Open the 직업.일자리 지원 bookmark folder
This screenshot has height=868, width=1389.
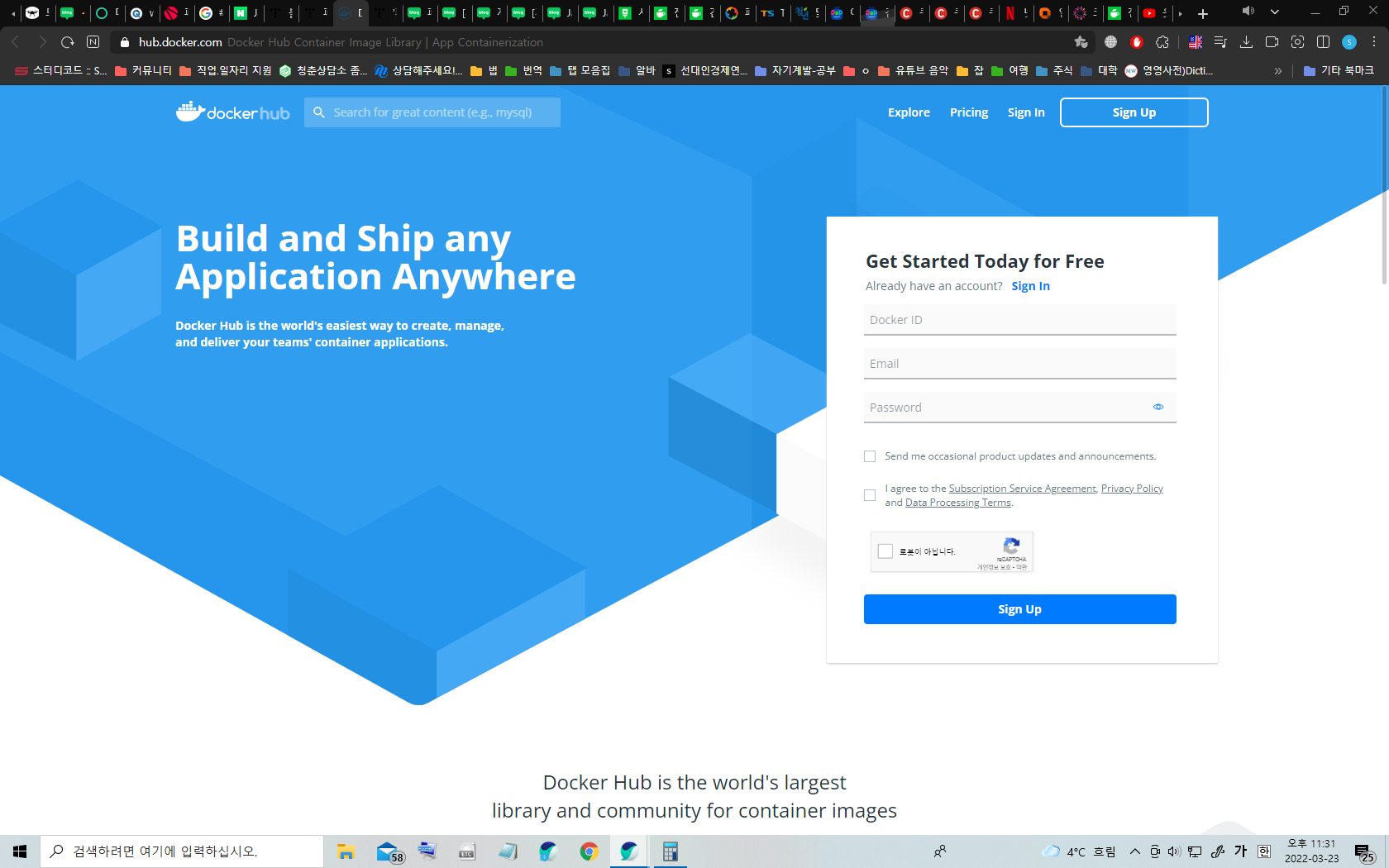(x=225, y=71)
